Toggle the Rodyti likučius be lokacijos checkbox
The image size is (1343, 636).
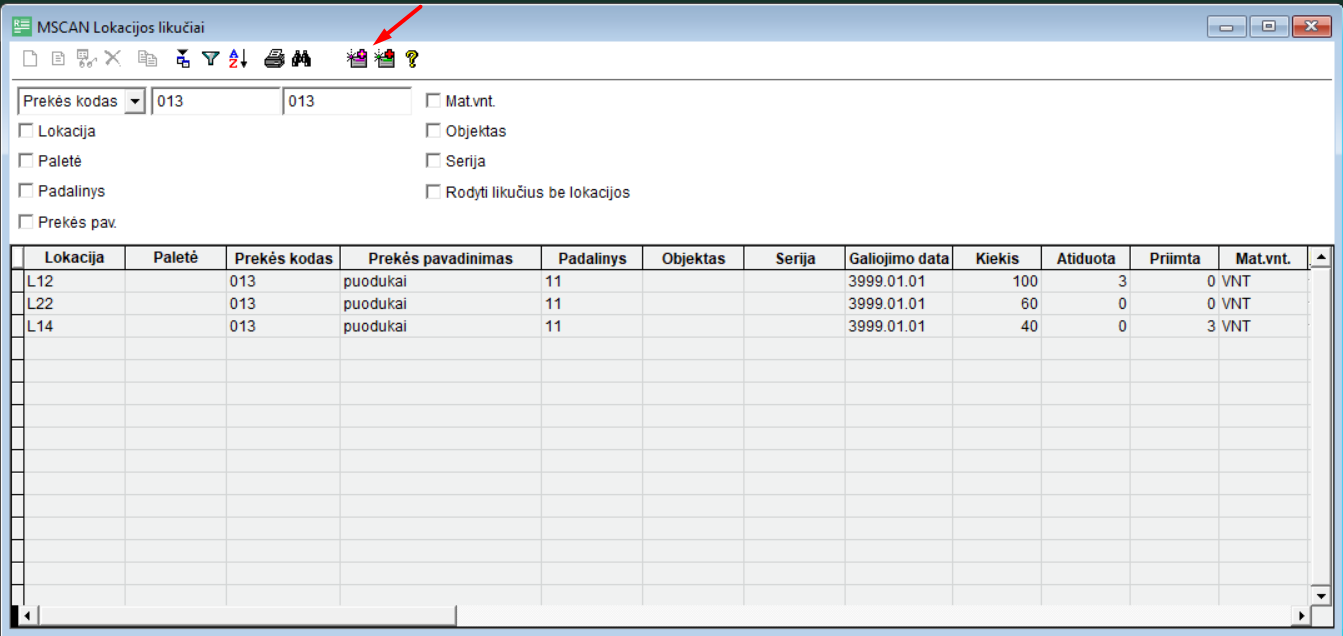click(x=433, y=192)
